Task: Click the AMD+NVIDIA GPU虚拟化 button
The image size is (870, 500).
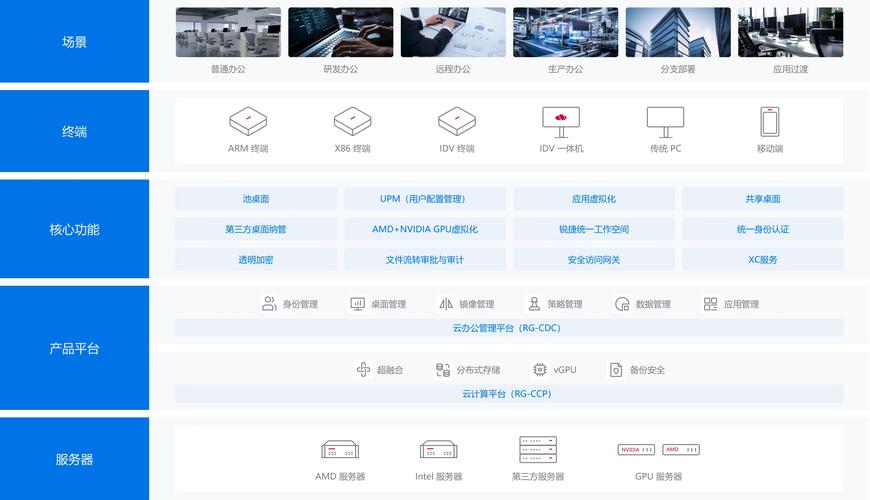Action: pyautogui.click(x=424, y=229)
